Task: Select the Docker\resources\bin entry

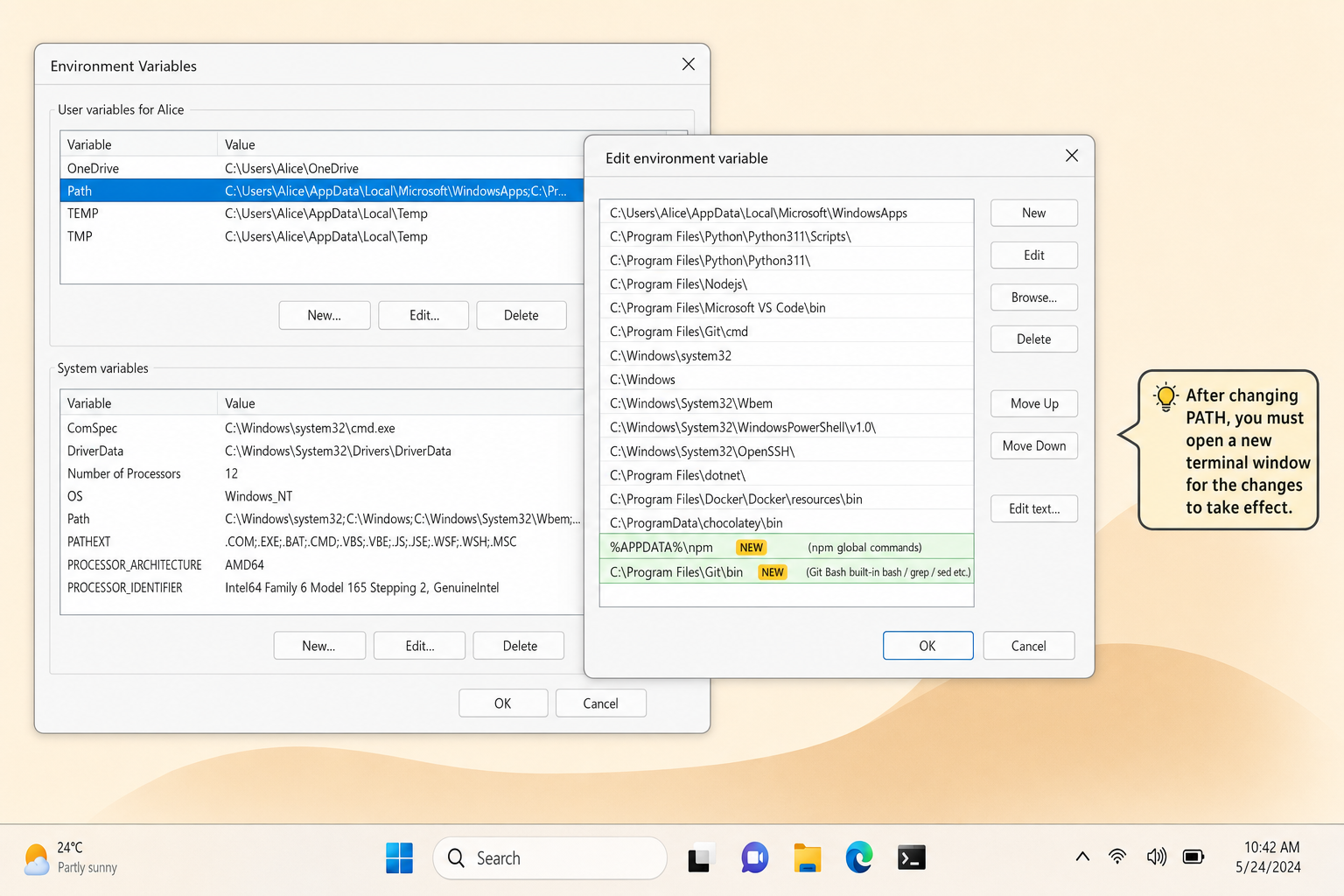Action: [x=787, y=499]
